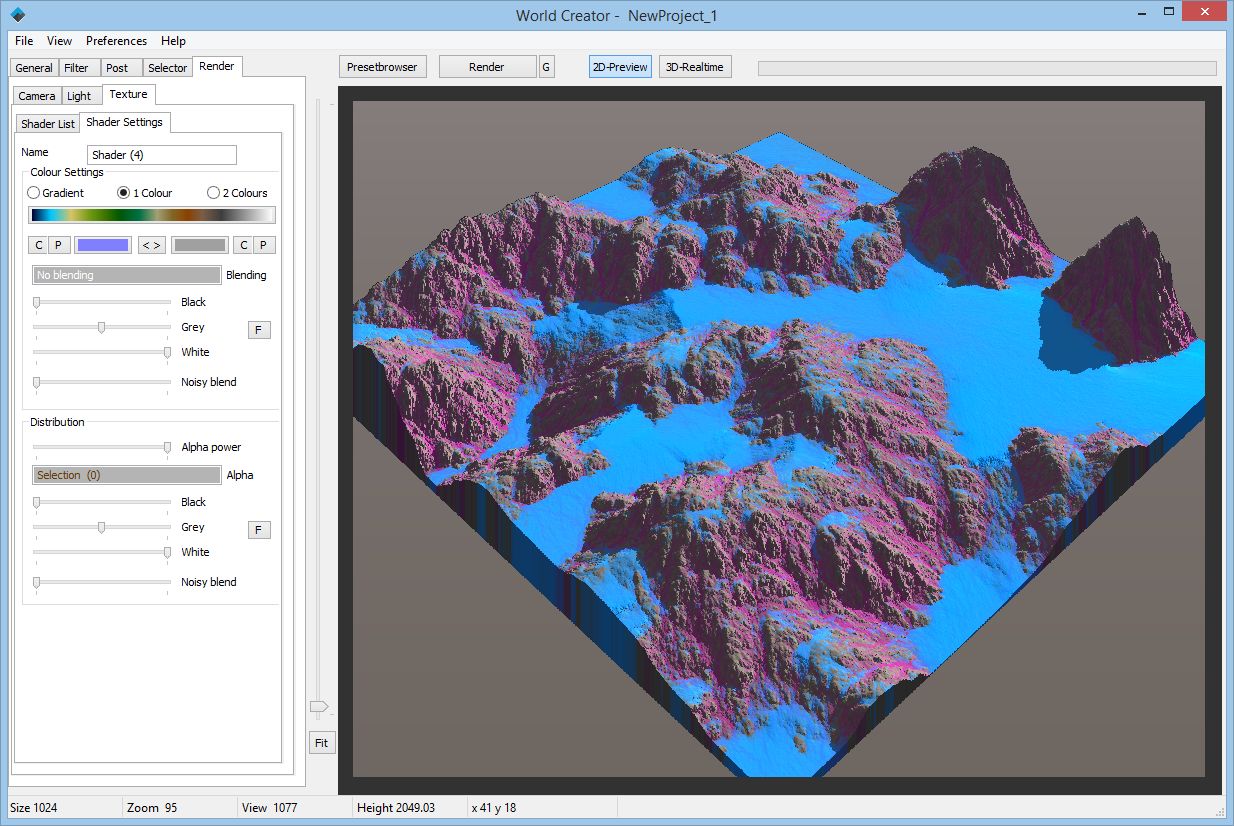Open the Selection (0) alpha dropdown
1234x826 pixels.
click(126, 474)
